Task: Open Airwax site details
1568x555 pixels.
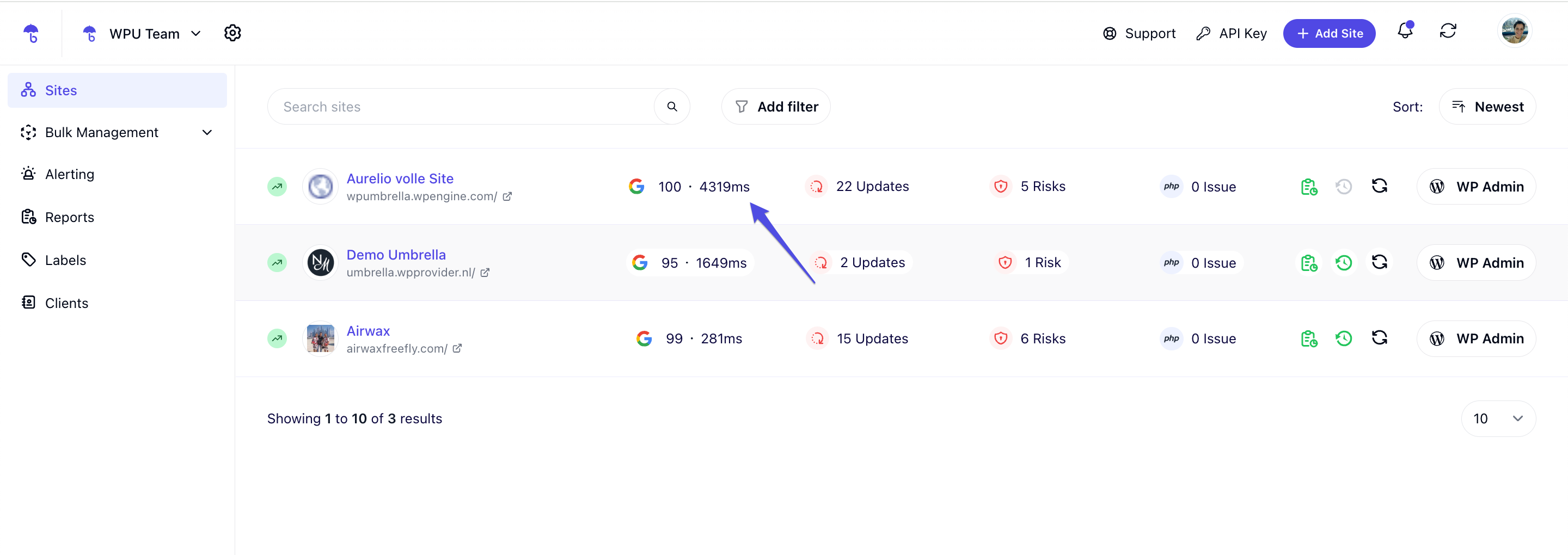Action: [367, 331]
